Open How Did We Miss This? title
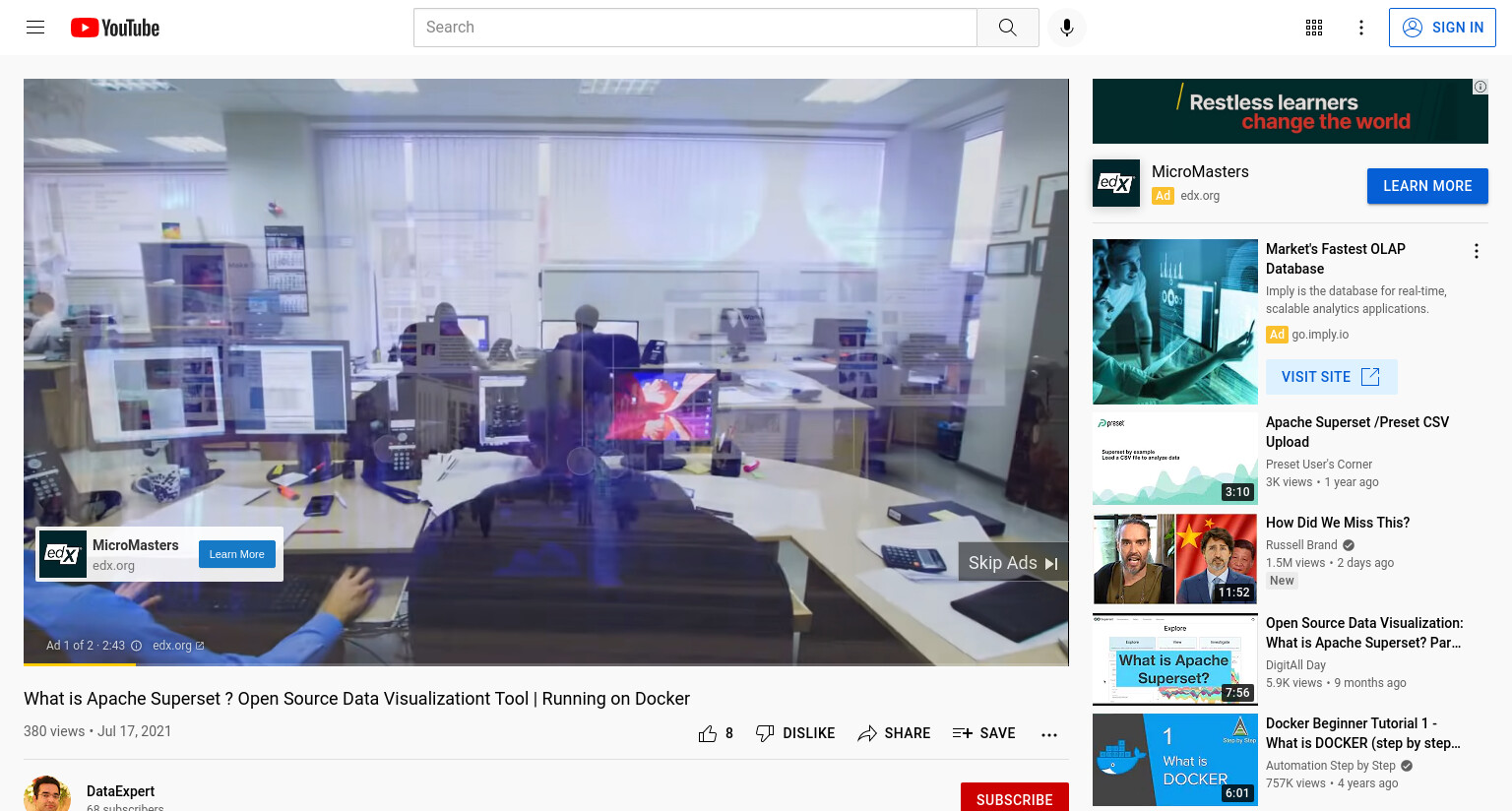This screenshot has height=811, width=1512. pyautogui.click(x=1338, y=523)
